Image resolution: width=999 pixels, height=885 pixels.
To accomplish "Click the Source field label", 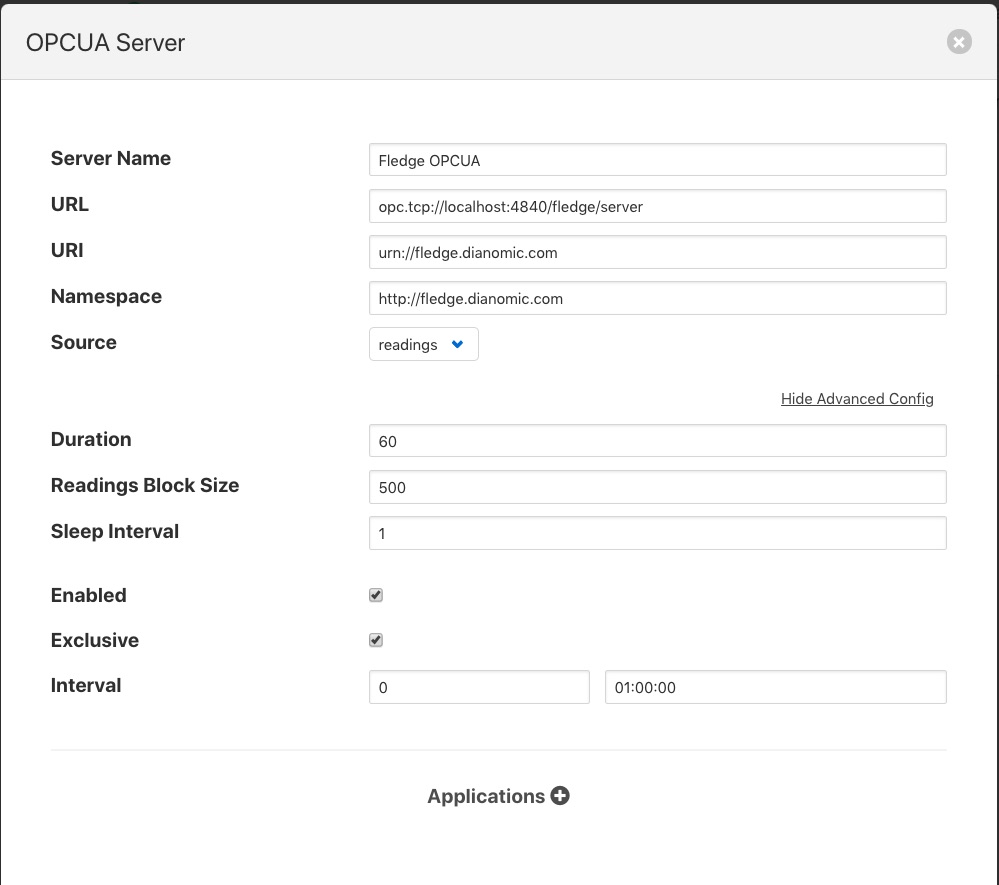I will (x=84, y=342).
